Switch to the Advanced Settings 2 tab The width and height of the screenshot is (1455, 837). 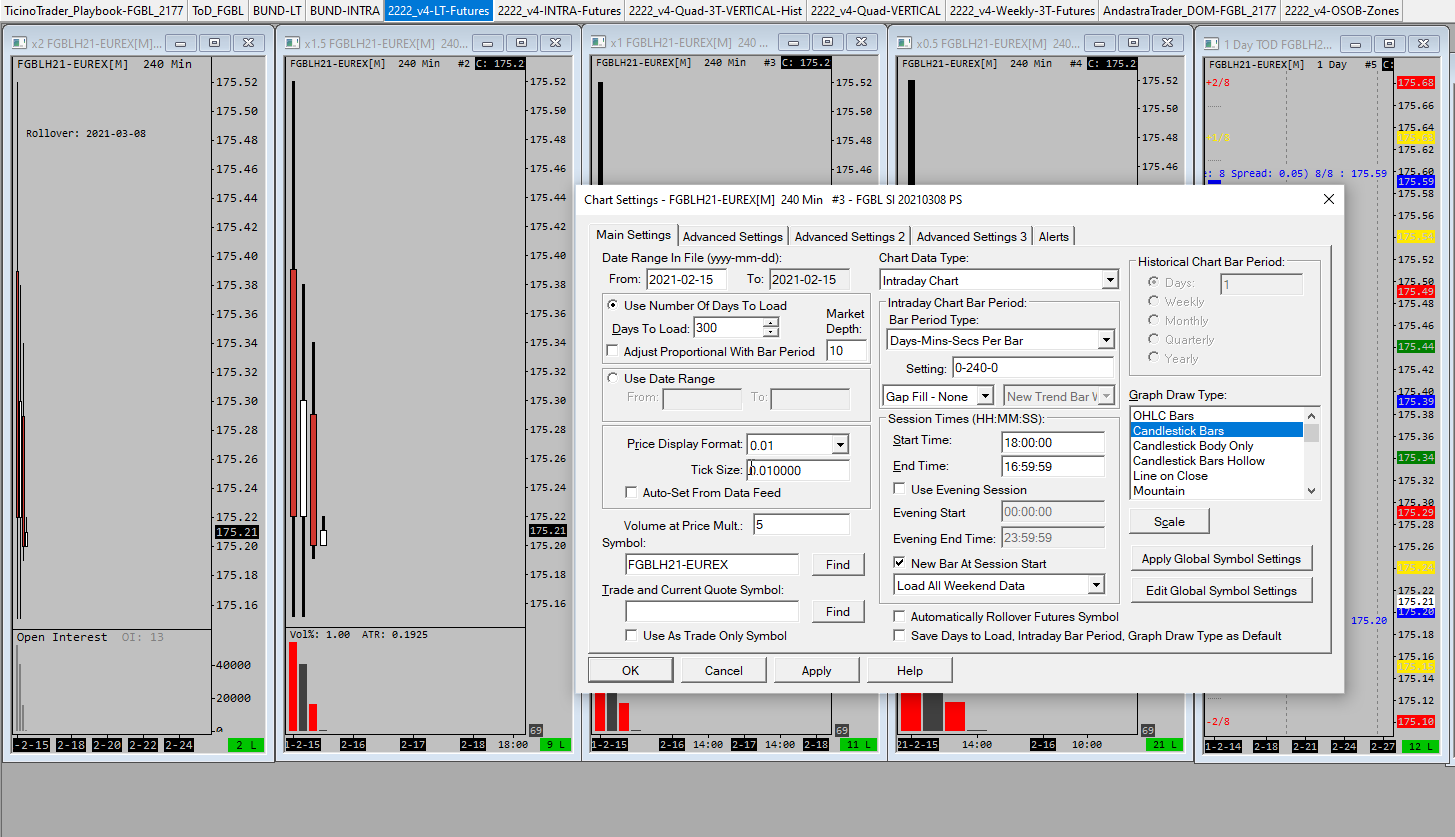pyautogui.click(x=849, y=237)
